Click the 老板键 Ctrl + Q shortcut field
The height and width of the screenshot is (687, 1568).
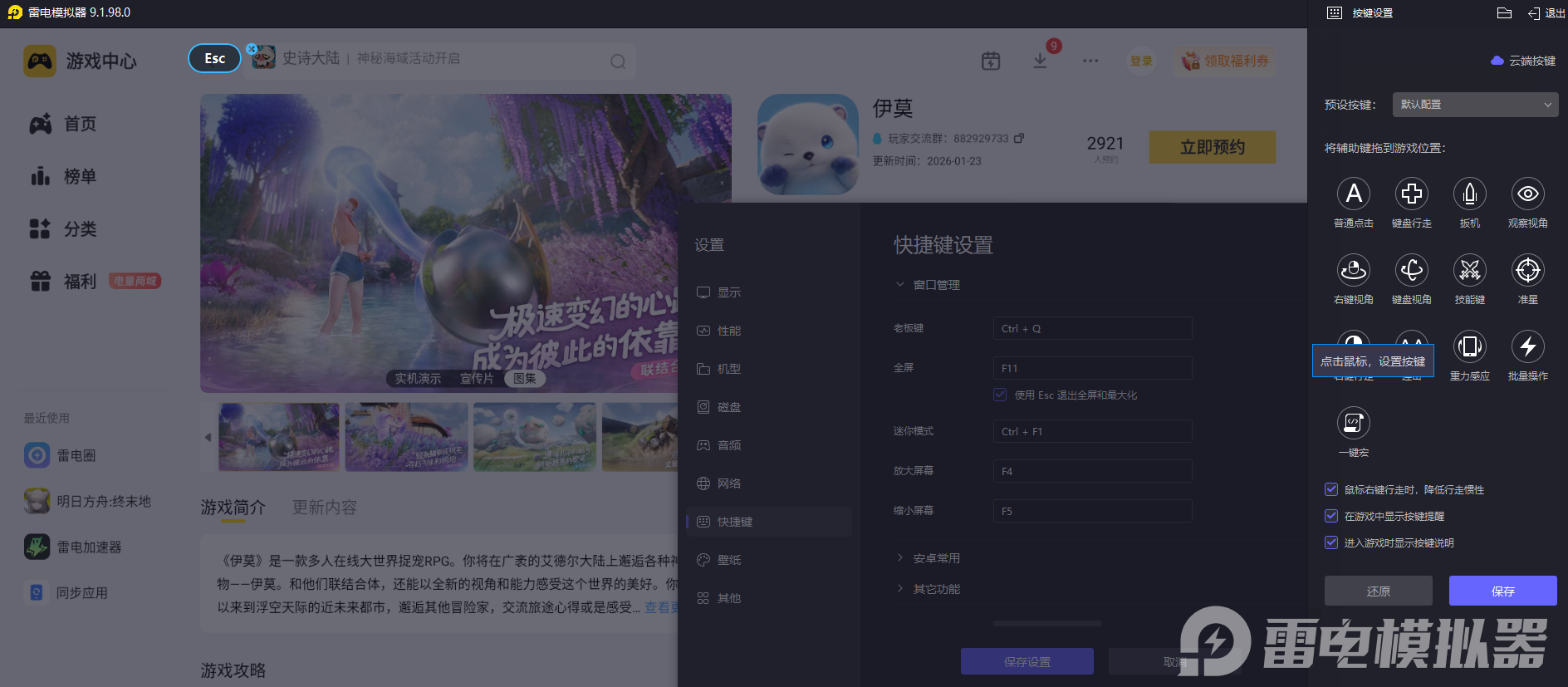point(1093,328)
